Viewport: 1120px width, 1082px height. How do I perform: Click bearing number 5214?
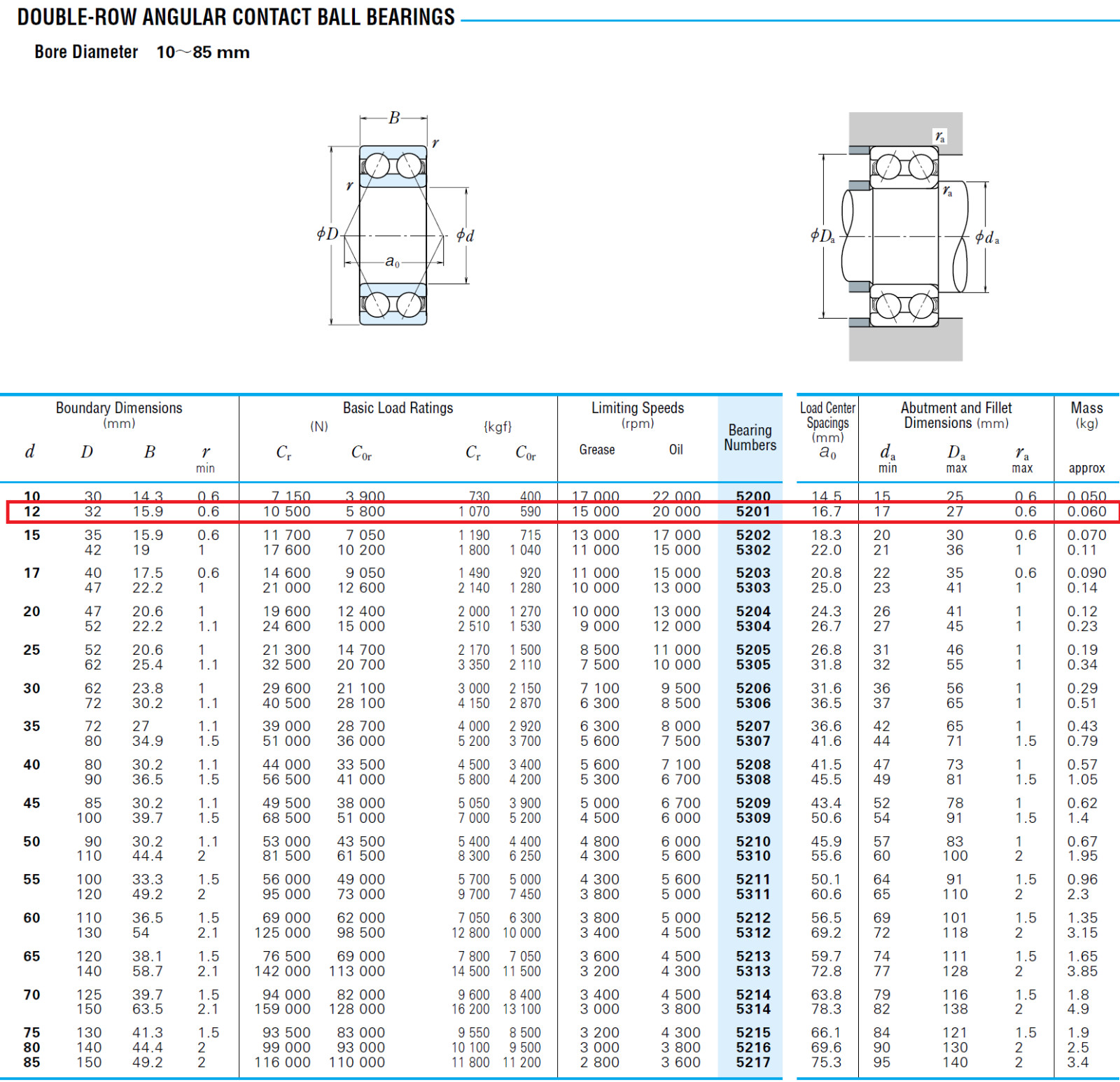point(753,995)
